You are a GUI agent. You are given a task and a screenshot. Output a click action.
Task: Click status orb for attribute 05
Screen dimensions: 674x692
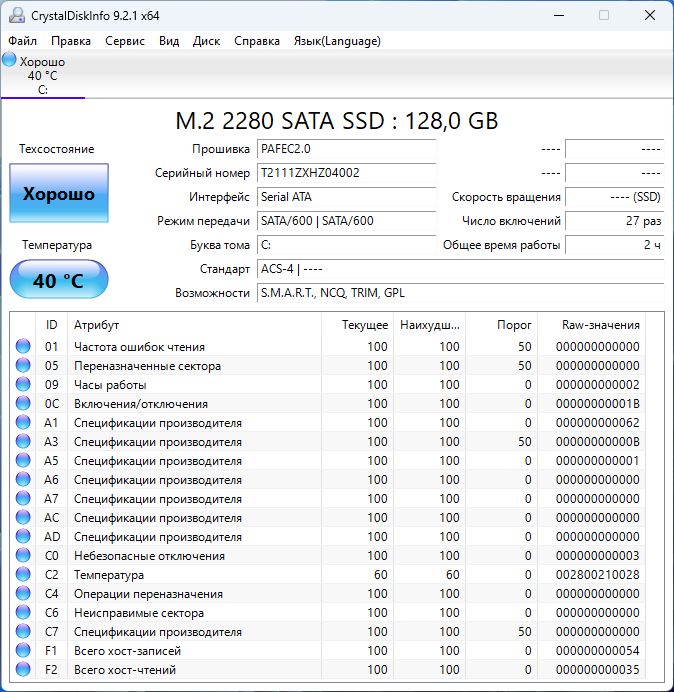coord(23,365)
